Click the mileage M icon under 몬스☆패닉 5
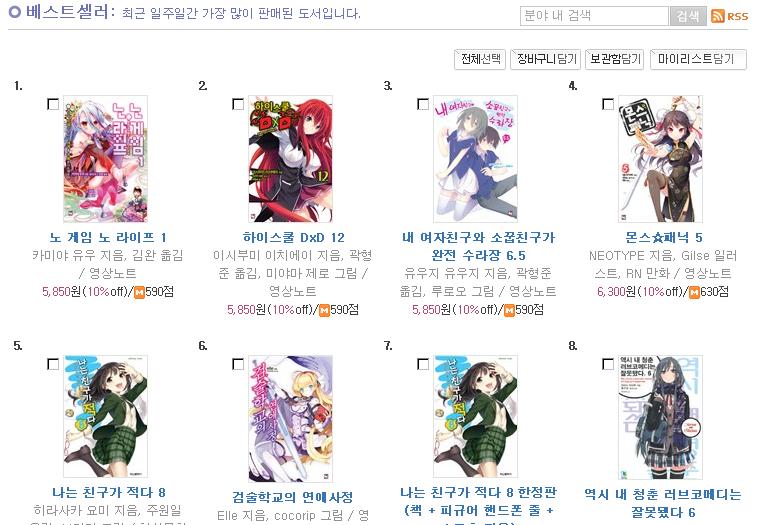The image size is (770, 525). click(x=694, y=292)
